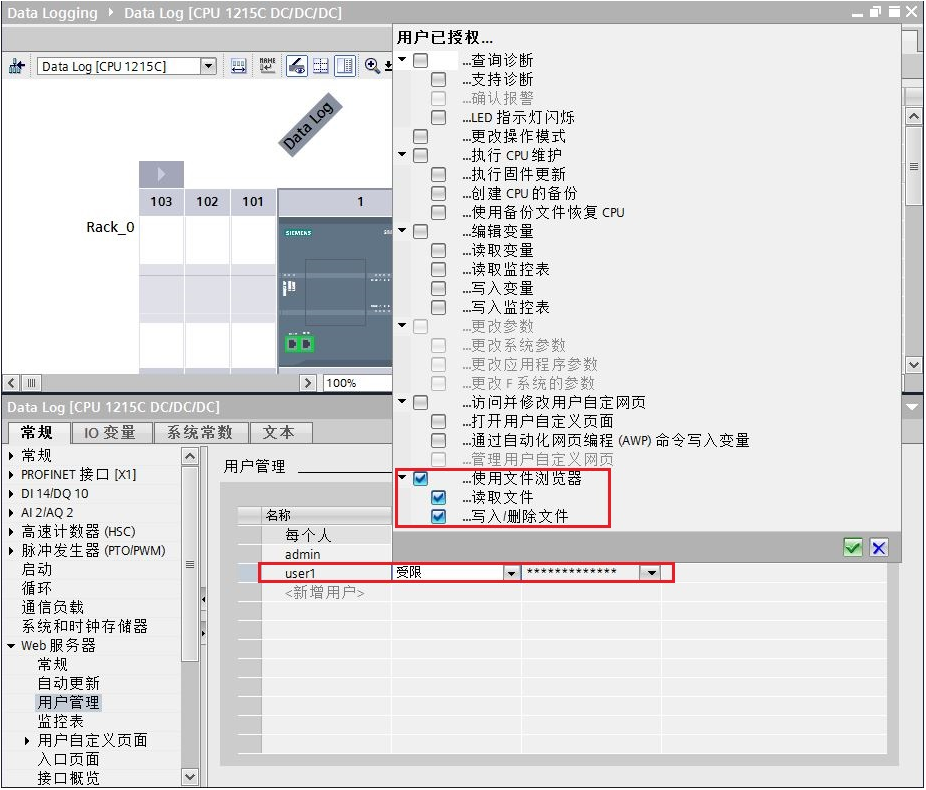Screen dimensions: 926x790
Task: Select 接口概览 in the tree
Action: [x=69, y=779]
